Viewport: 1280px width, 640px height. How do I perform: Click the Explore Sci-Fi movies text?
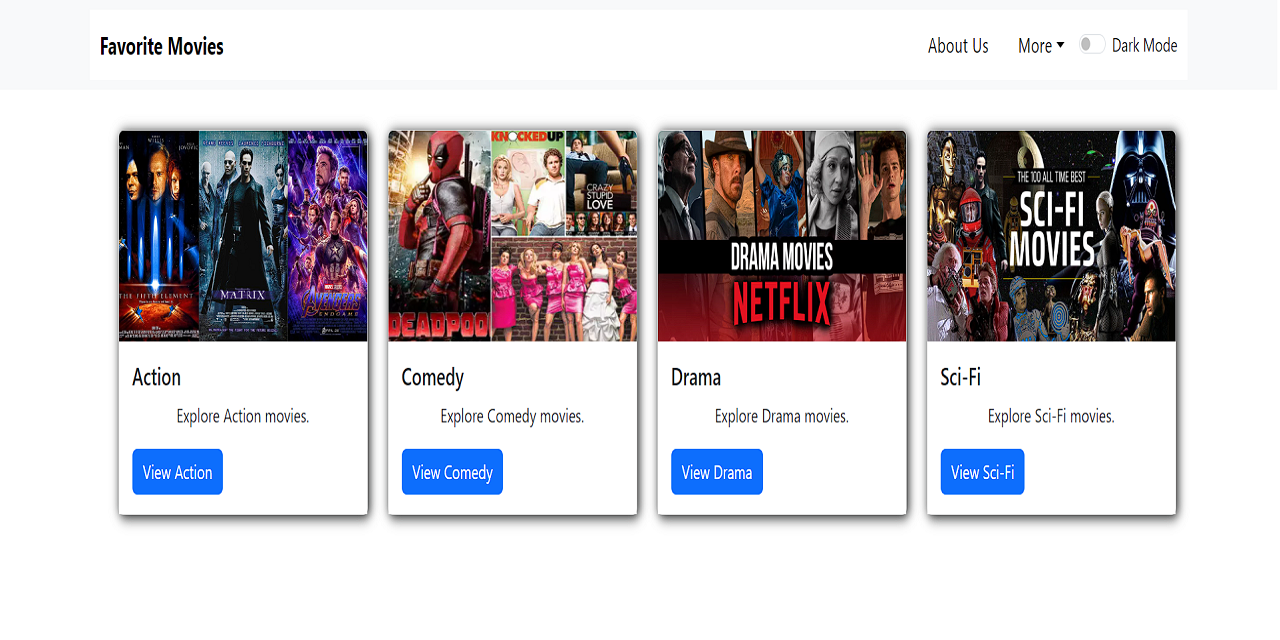click(x=1050, y=416)
